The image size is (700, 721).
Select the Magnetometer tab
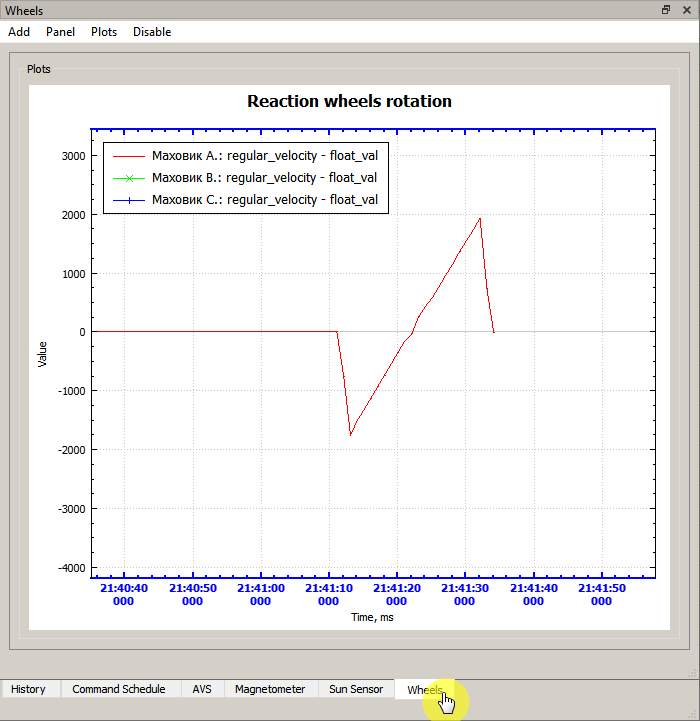point(270,689)
